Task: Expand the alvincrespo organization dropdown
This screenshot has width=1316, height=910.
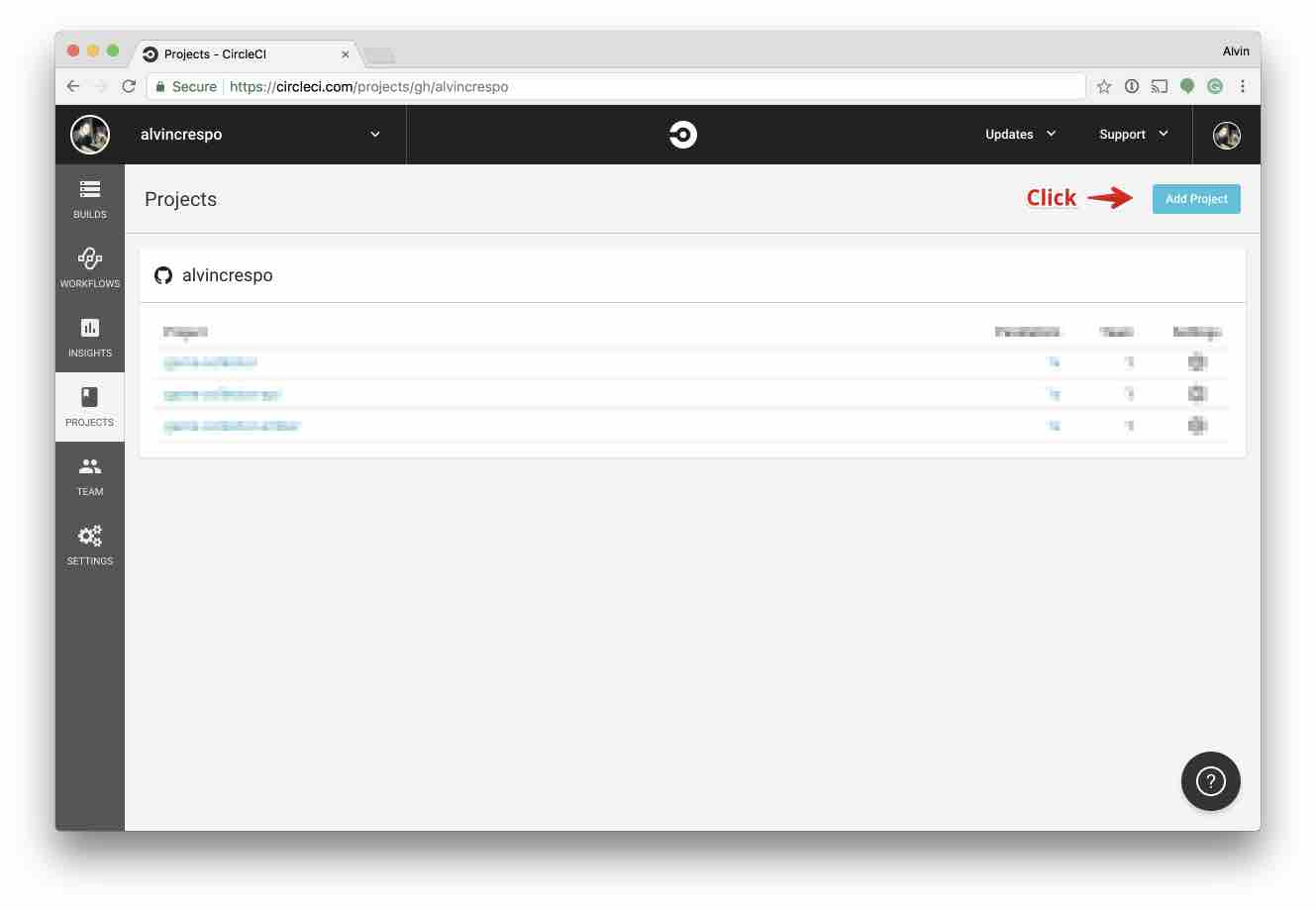Action: (375, 135)
